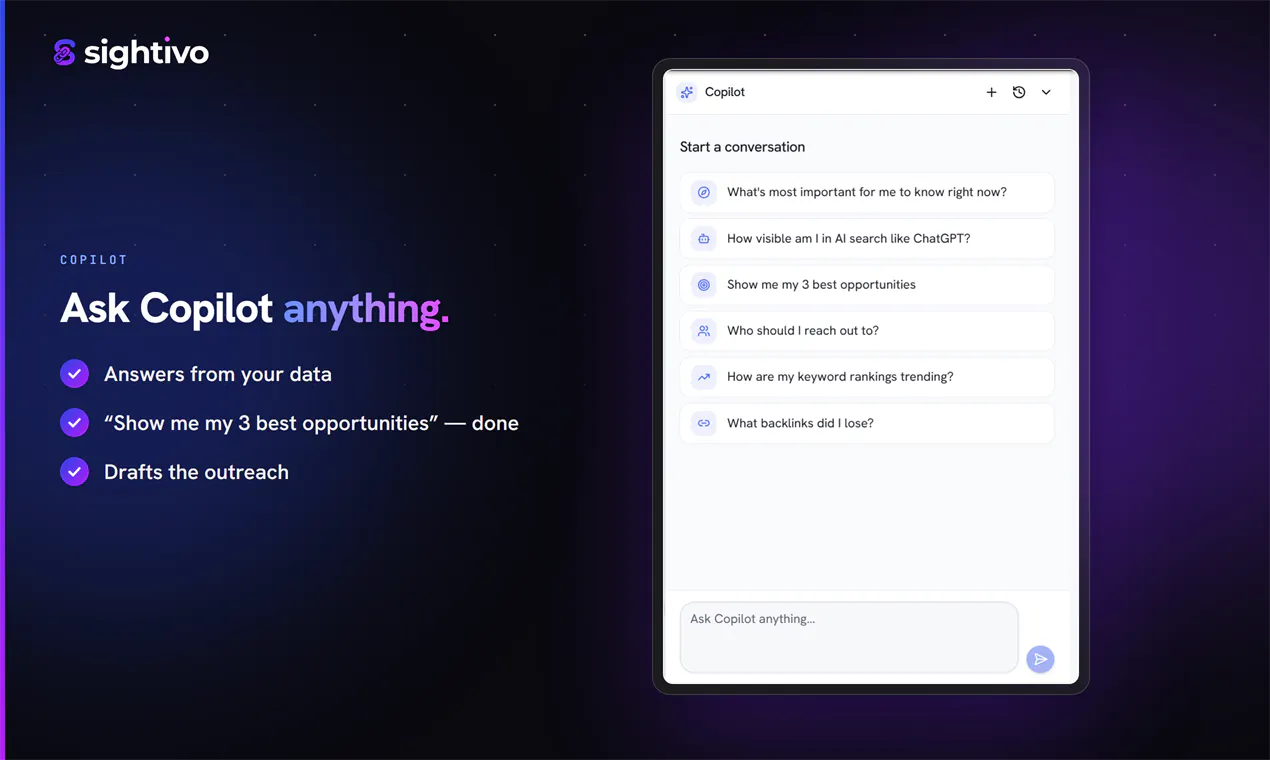Click the "Start a conversation" heading

click(x=742, y=147)
